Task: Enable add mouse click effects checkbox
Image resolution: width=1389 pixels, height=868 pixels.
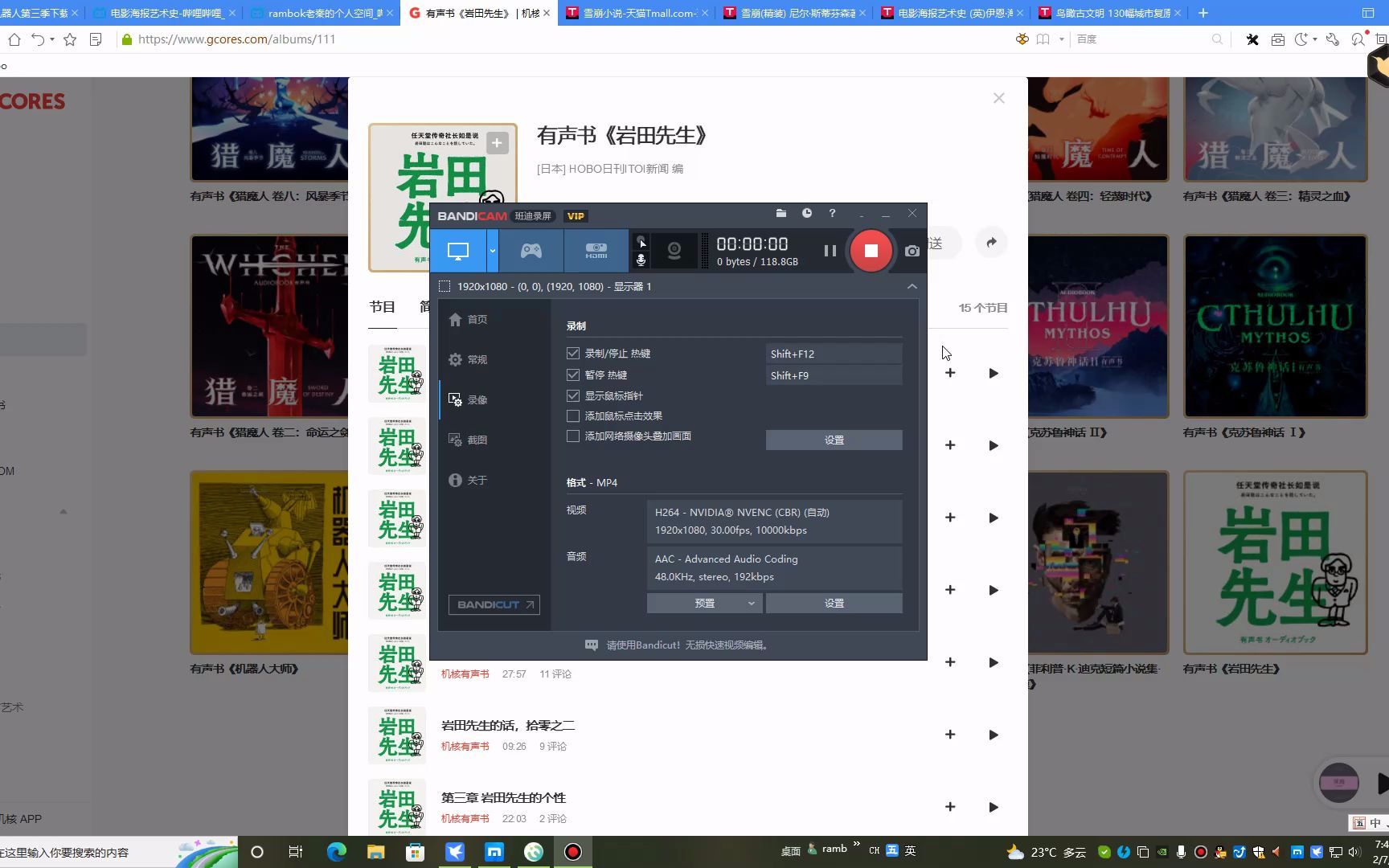Action: click(573, 416)
